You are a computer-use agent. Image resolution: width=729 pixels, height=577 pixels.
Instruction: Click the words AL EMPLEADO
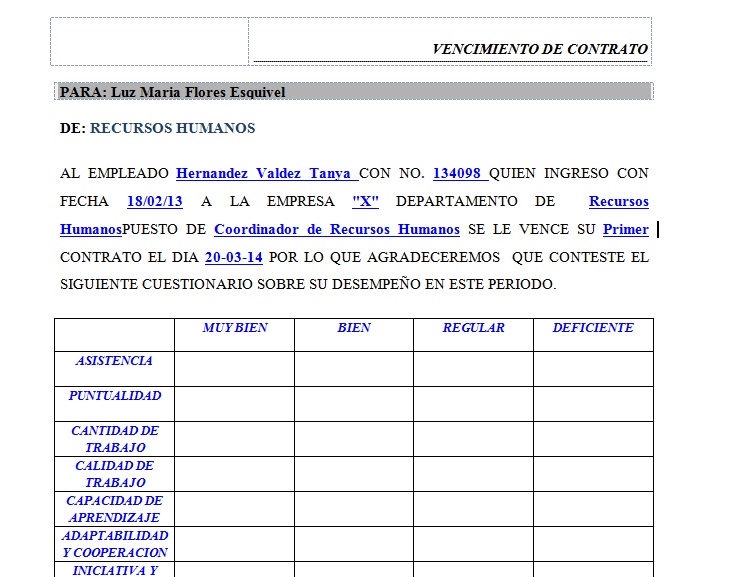coord(114,173)
